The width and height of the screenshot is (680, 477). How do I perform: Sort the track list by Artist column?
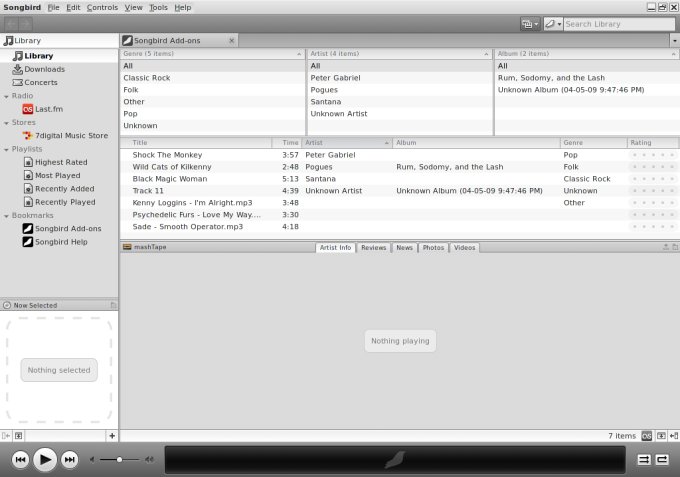tap(344, 143)
